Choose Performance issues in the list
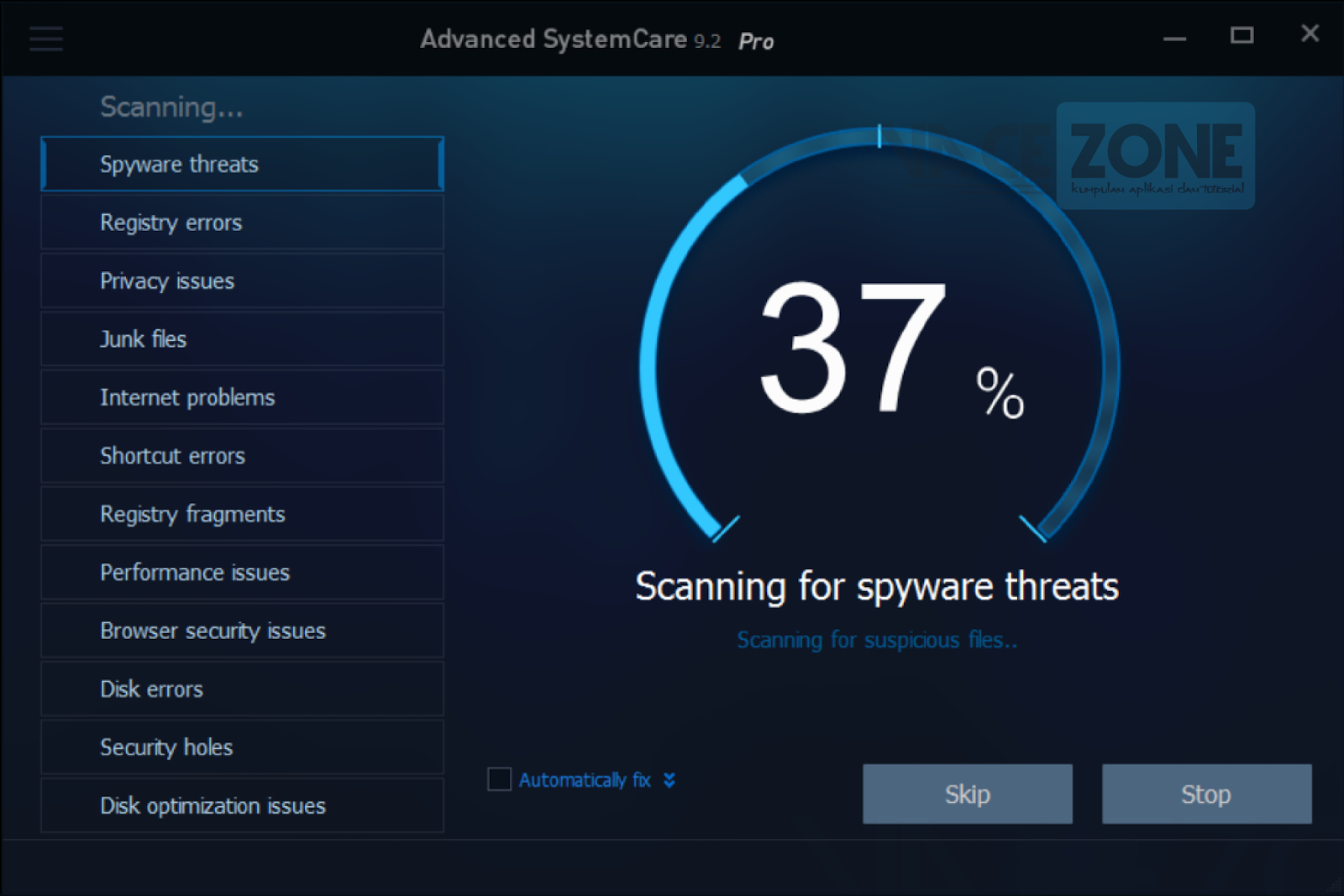Viewport: 1344px width, 896px height. tap(242, 573)
